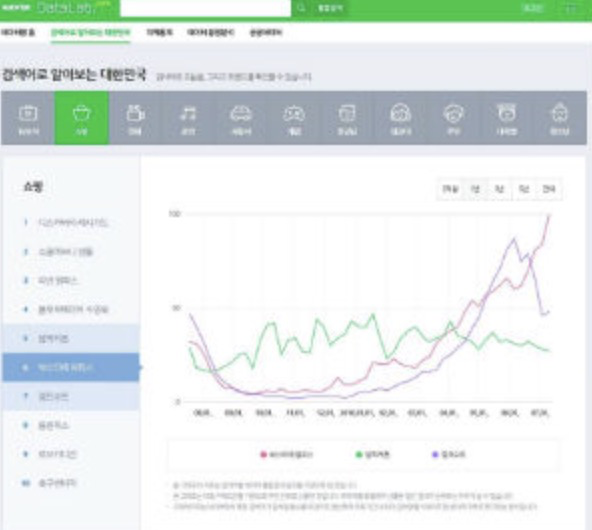The height and width of the screenshot is (530, 592).
Task: Select the seventh category icon after the controller
Action: [x=347, y=118]
